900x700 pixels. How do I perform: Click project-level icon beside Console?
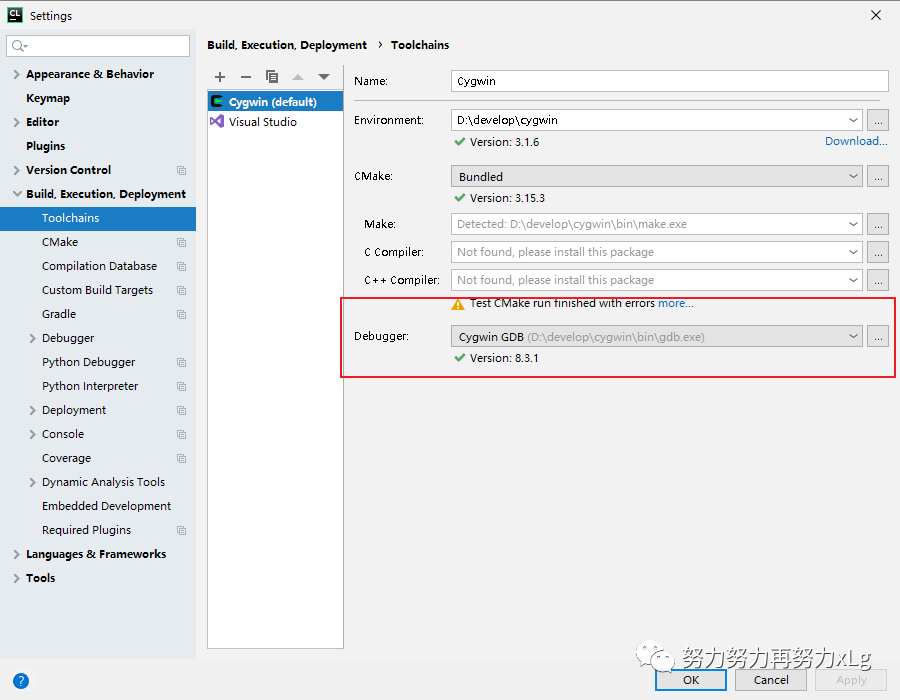click(x=181, y=435)
